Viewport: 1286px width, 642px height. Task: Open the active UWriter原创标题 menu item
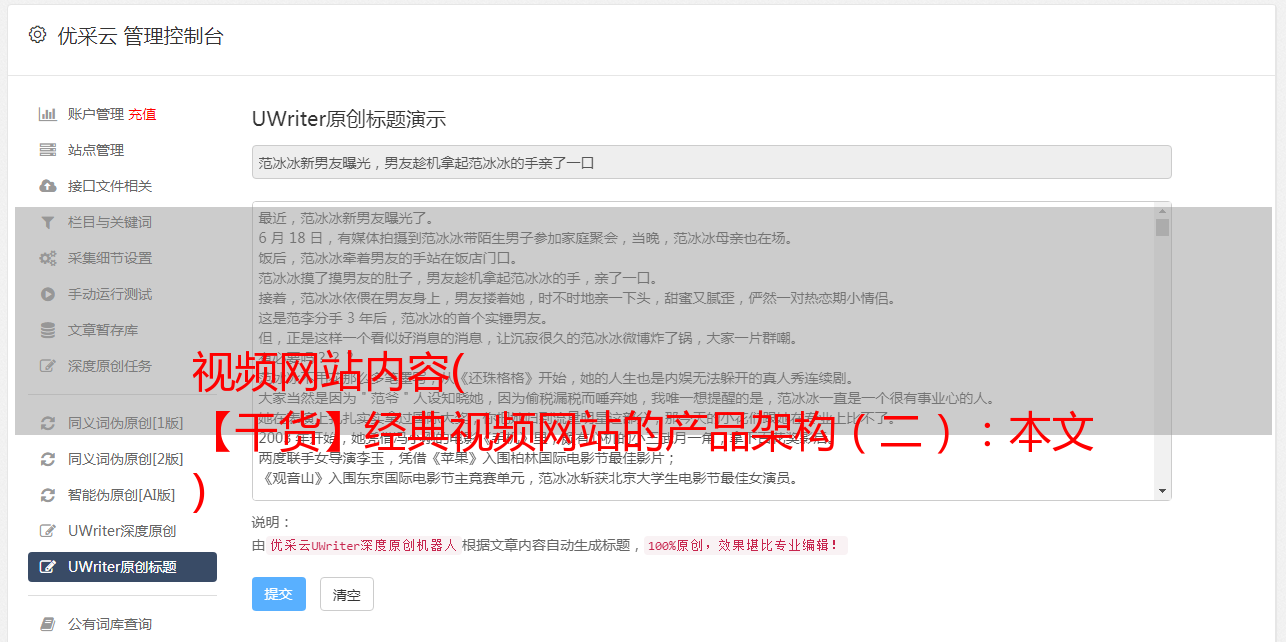[x=122, y=567]
